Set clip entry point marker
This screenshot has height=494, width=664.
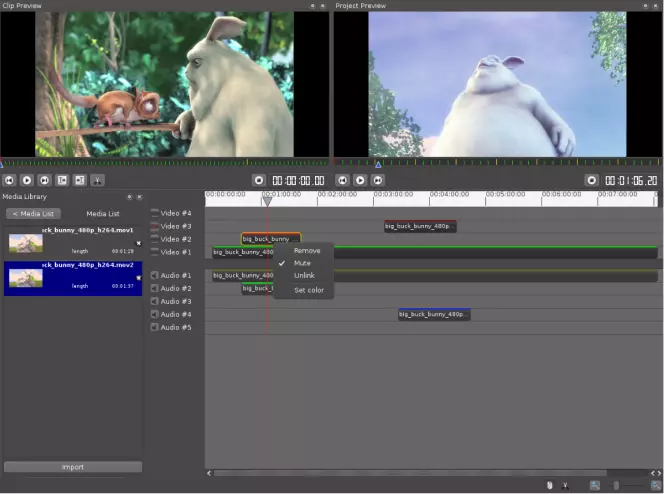62,180
